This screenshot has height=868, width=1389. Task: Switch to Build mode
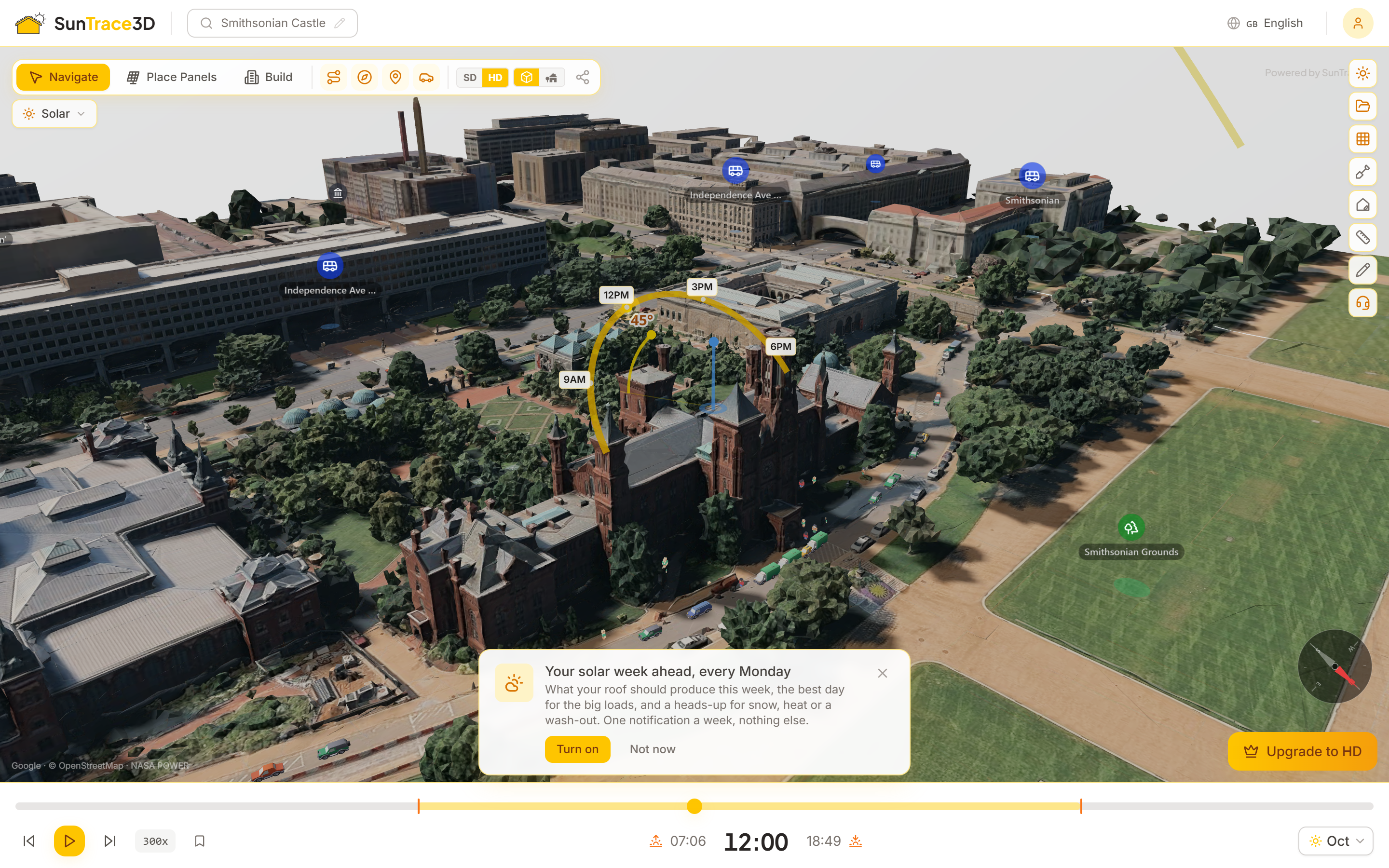tap(269, 77)
